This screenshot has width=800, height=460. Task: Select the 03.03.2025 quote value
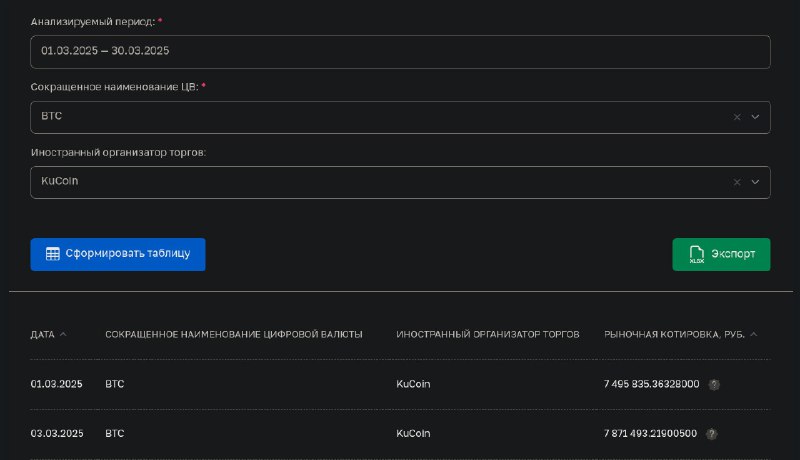coord(650,433)
